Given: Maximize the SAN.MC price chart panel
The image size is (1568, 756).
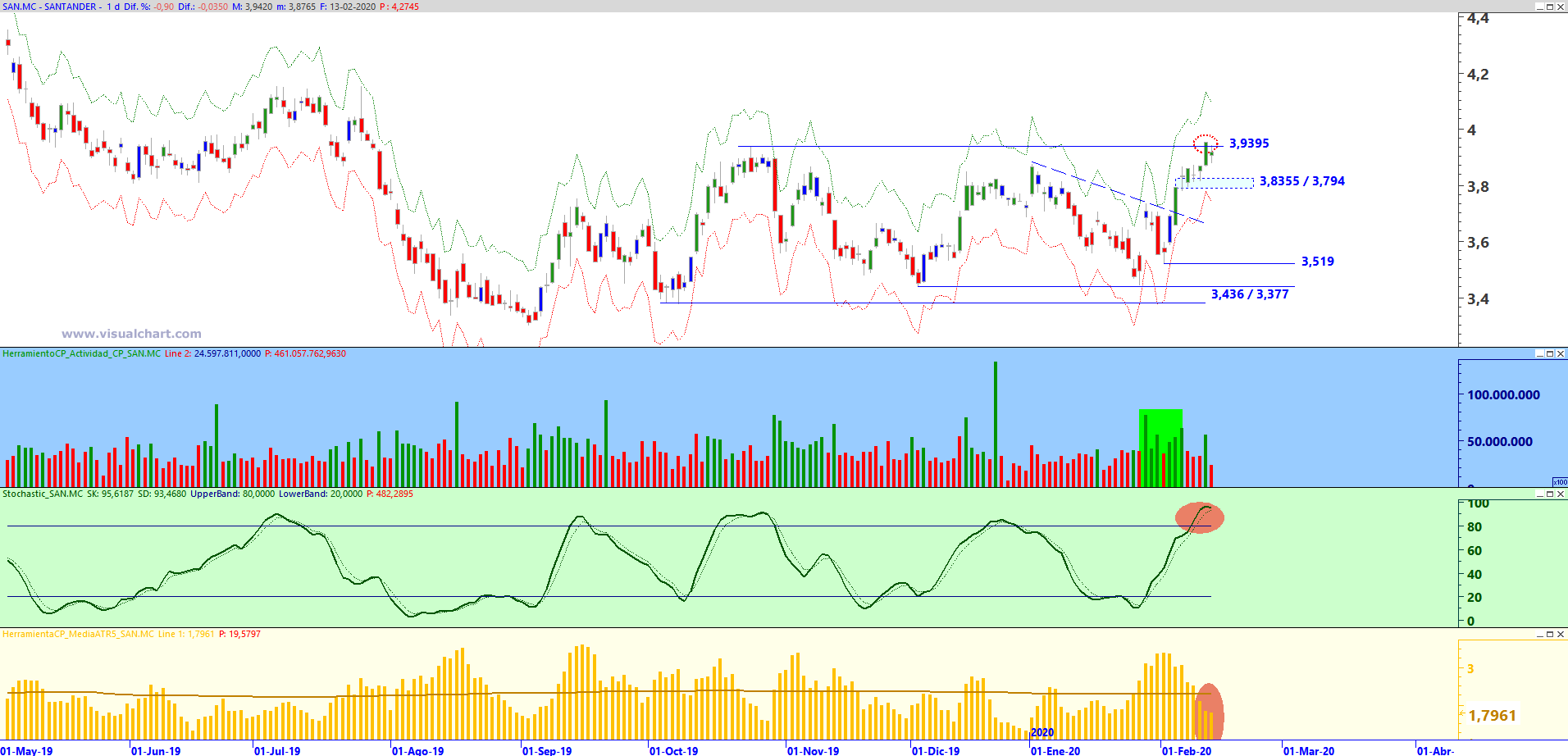Looking at the screenshot, I should [1550, 7].
